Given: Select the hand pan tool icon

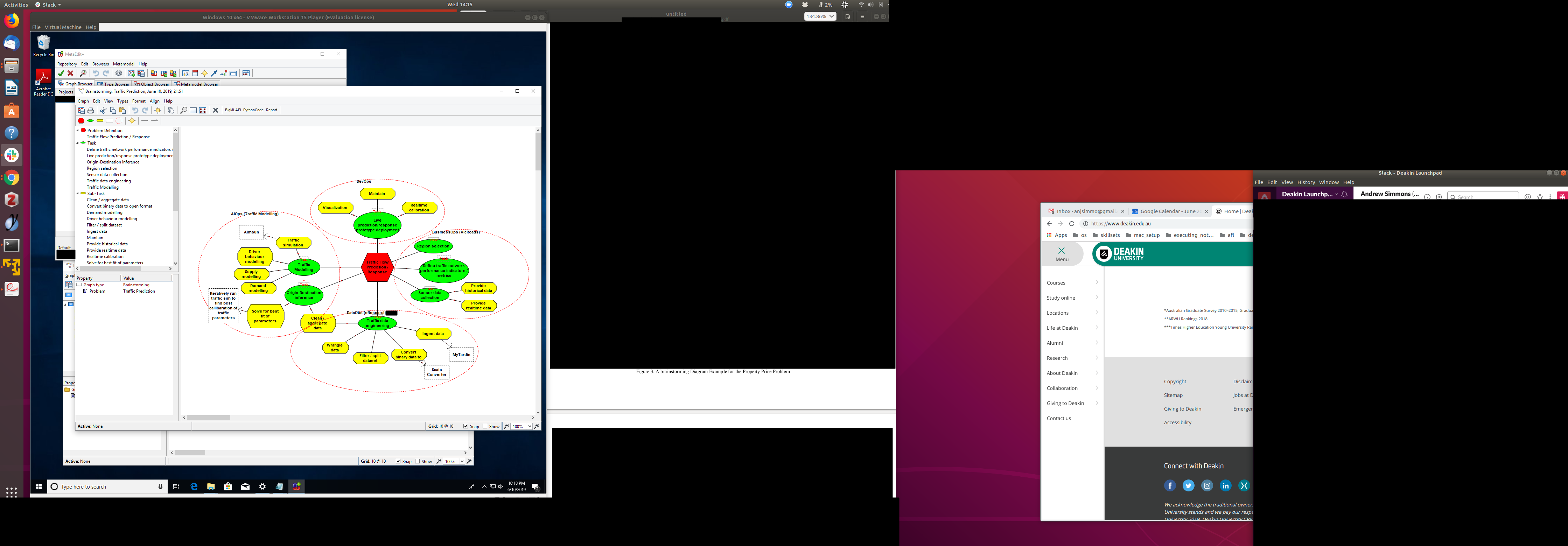Looking at the screenshot, I should click(171, 110).
